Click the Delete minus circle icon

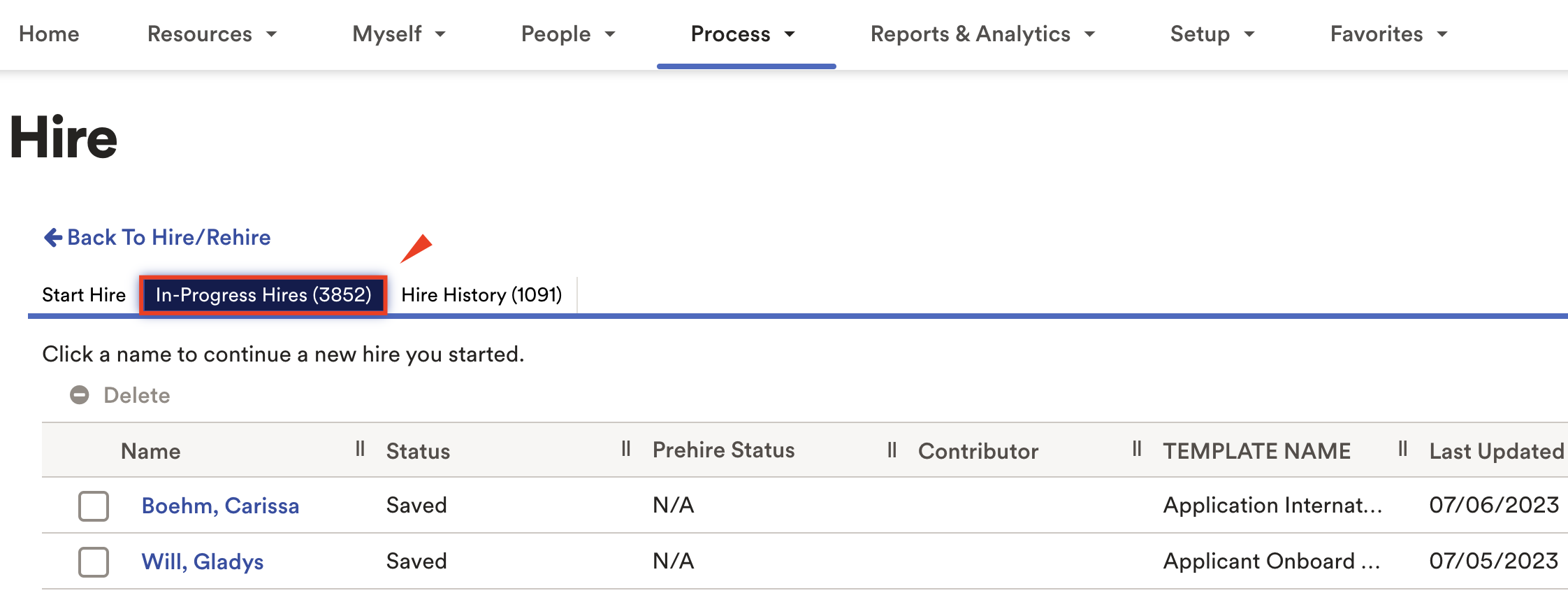coord(80,395)
